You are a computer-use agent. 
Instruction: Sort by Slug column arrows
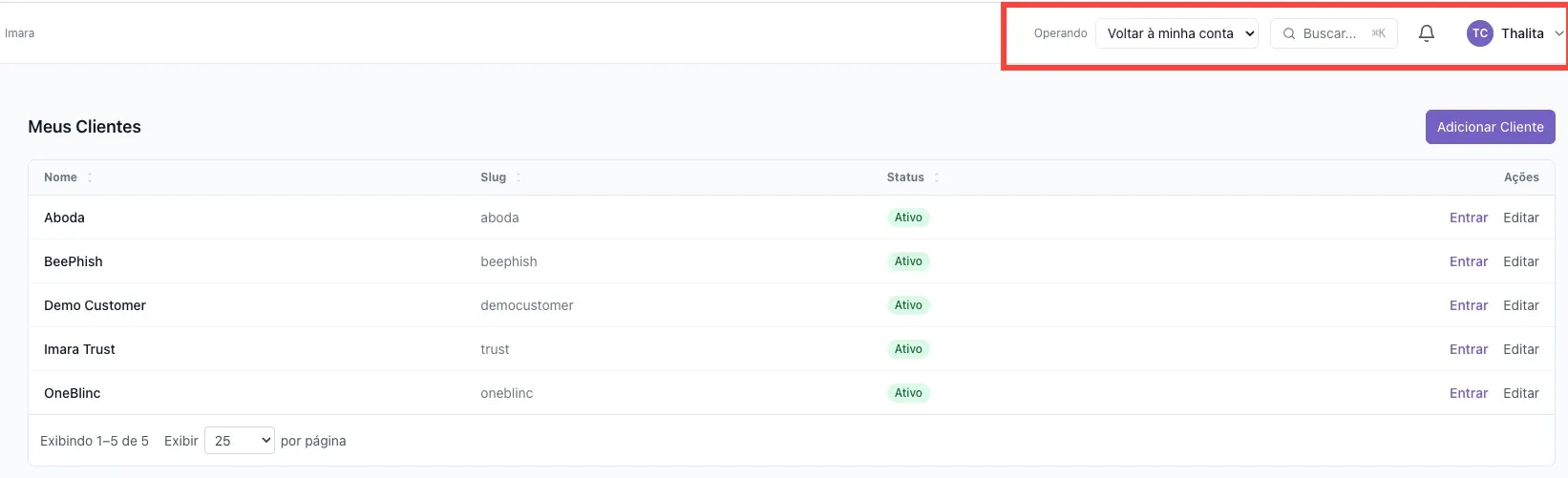tap(519, 177)
